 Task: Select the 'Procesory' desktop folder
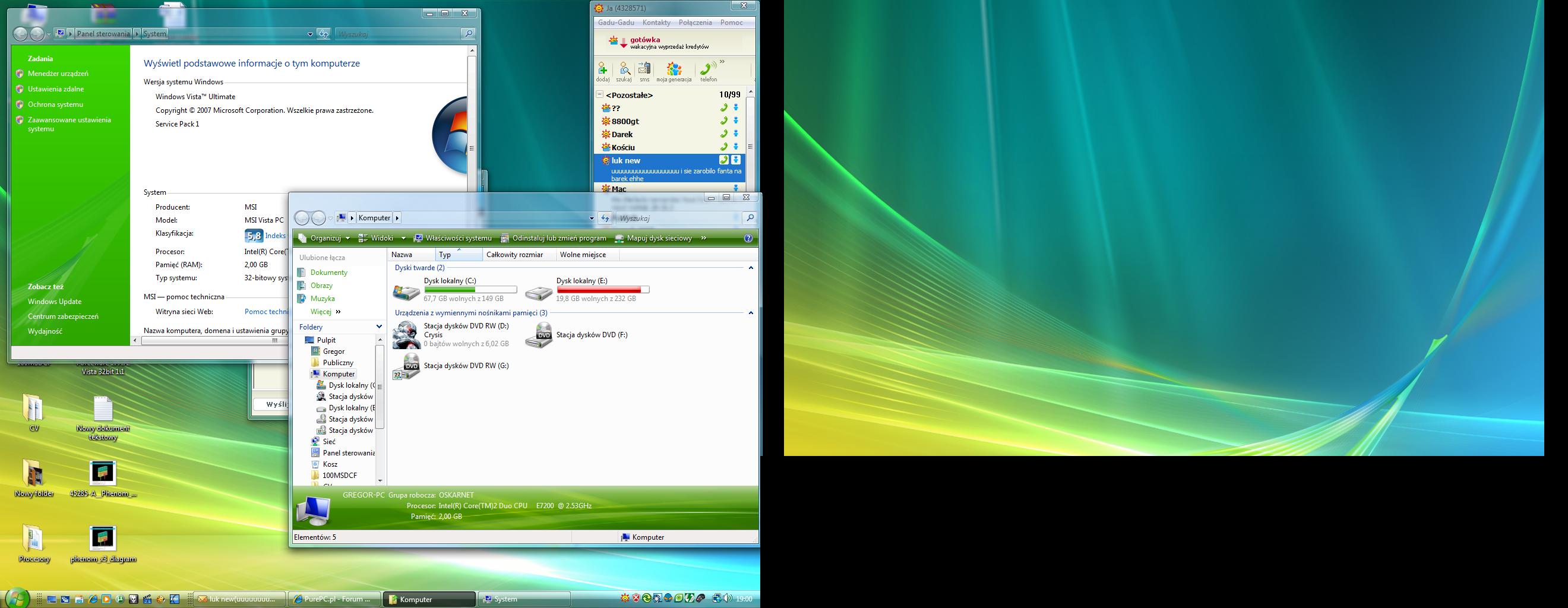click(x=34, y=543)
